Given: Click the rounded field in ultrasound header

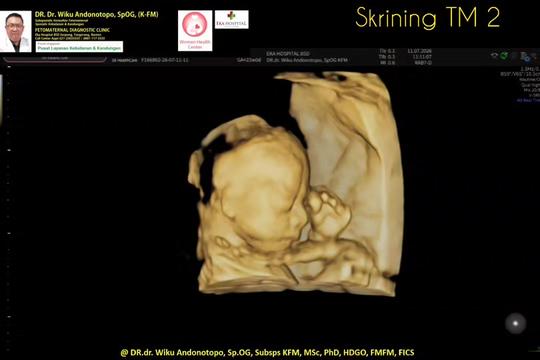Looking at the screenshot, I should click(55, 59).
